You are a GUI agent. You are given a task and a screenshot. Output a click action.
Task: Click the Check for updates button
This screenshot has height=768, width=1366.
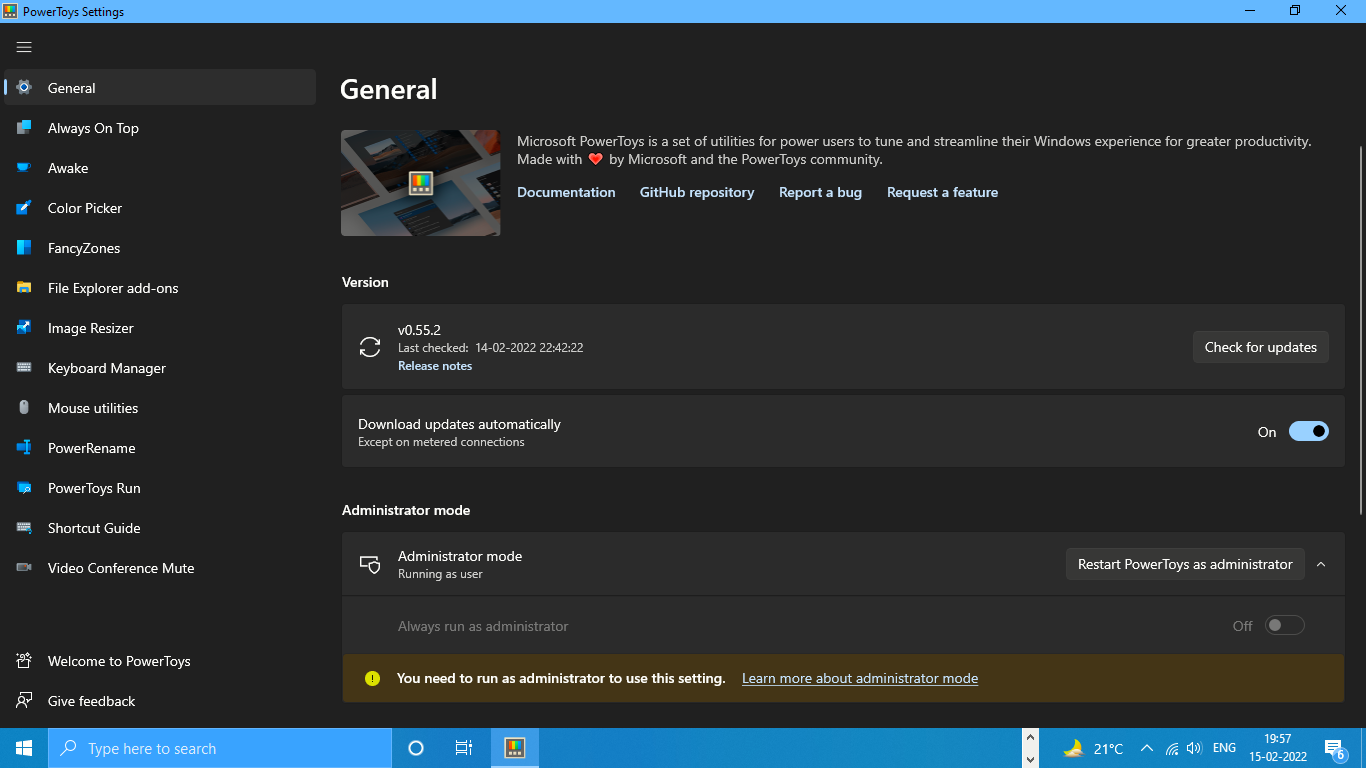pos(1260,347)
